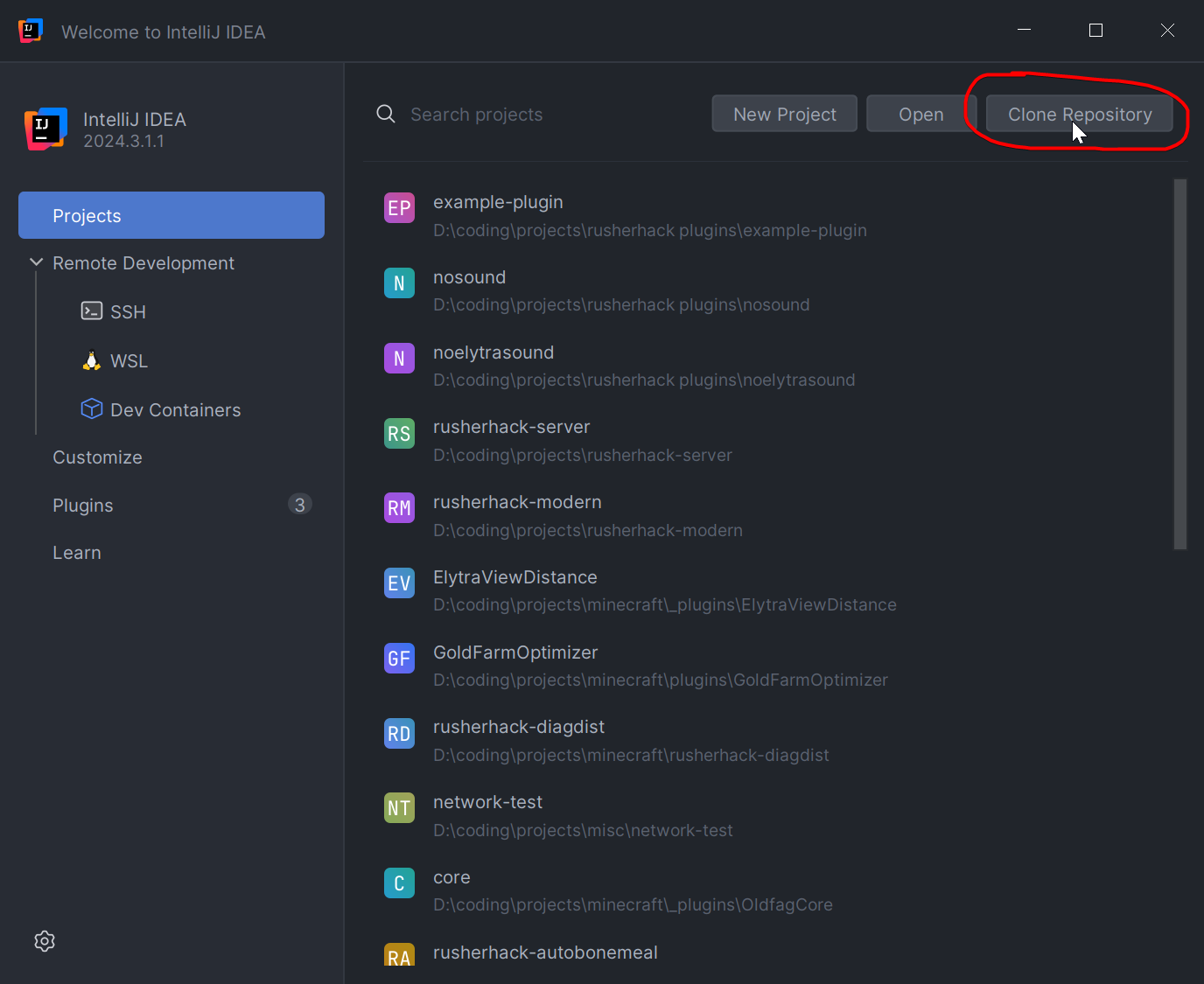Close the Welcome to IntelliJ IDEA window
Image resolution: width=1204 pixels, height=984 pixels.
tap(1167, 30)
